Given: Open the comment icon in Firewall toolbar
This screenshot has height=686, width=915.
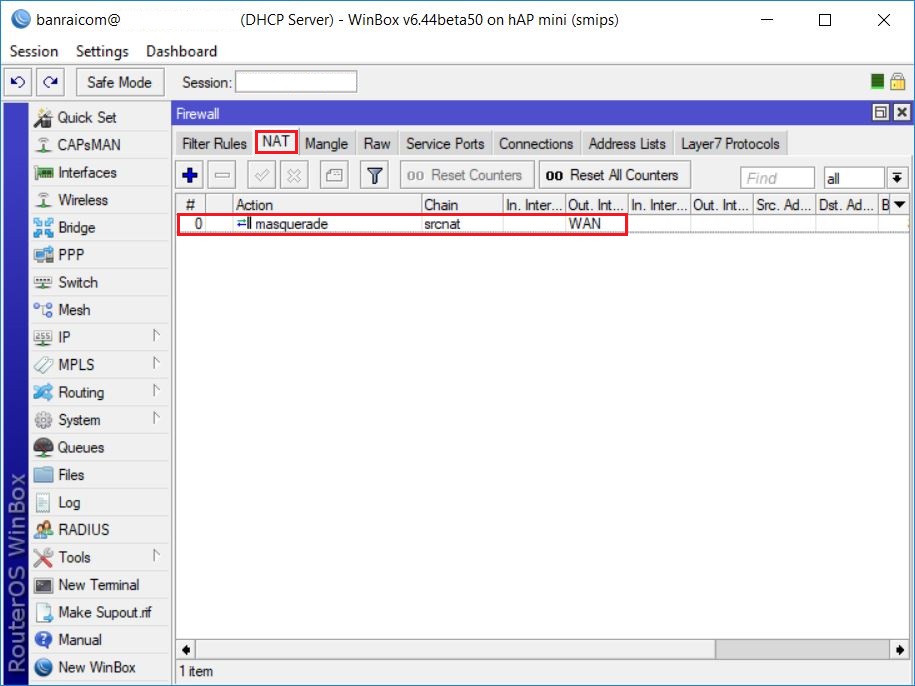Looking at the screenshot, I should tap(334, 175).
